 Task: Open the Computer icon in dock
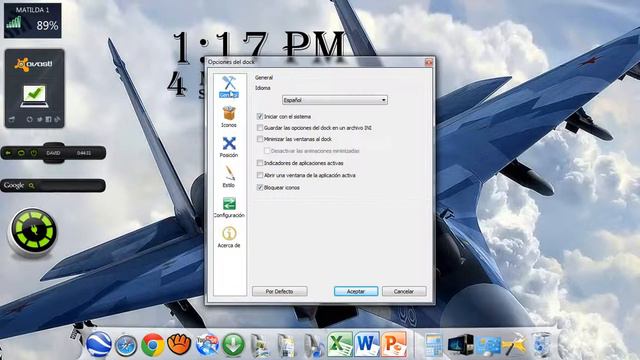point(461,345)
